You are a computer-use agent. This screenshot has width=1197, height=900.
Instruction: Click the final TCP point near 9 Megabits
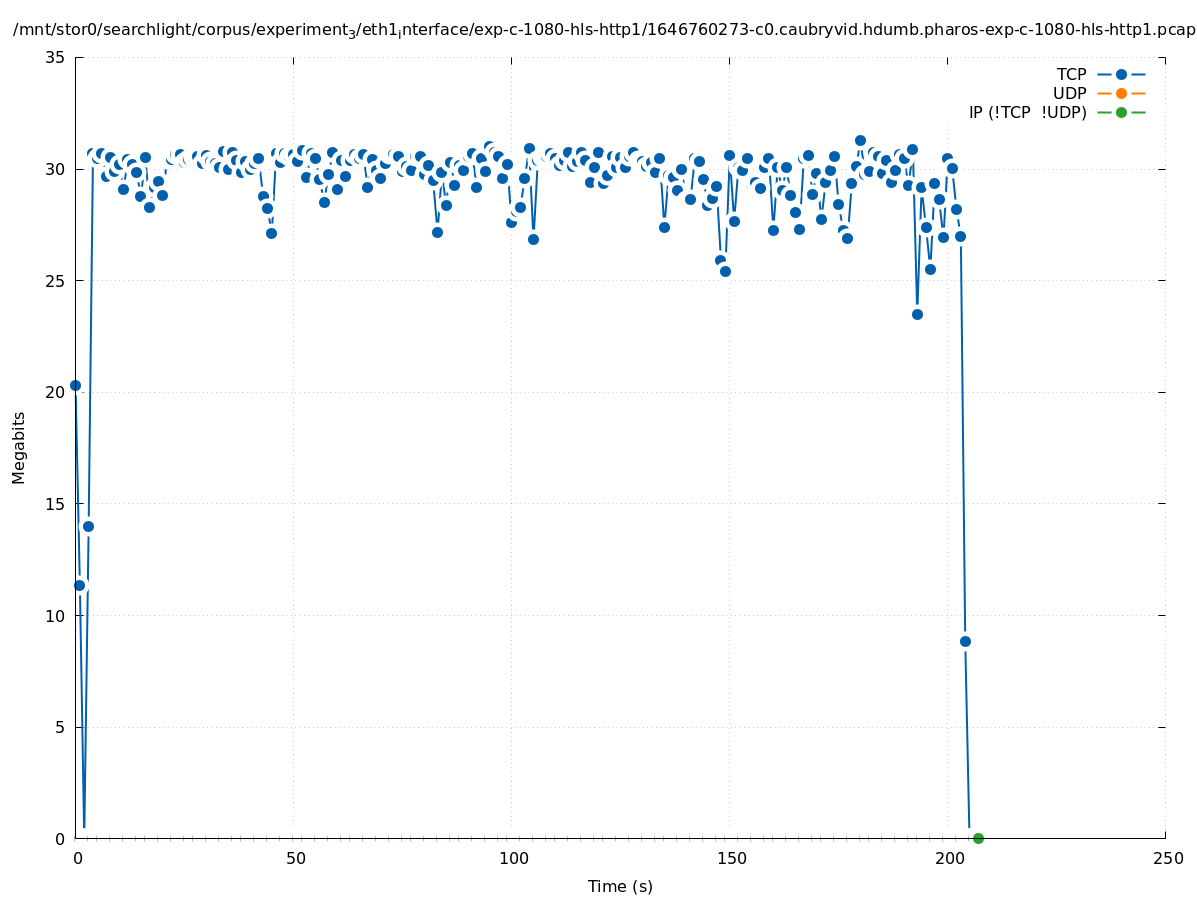pos(965,641)
